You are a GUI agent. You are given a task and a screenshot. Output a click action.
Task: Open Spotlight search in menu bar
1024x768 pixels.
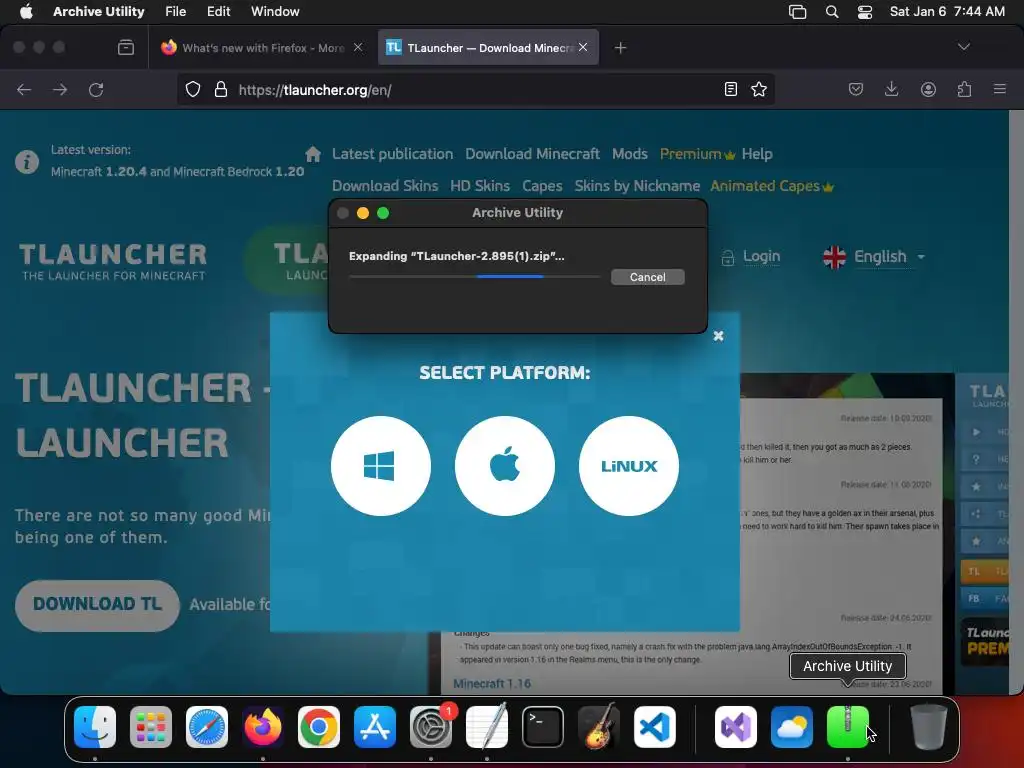click(831, 12)
